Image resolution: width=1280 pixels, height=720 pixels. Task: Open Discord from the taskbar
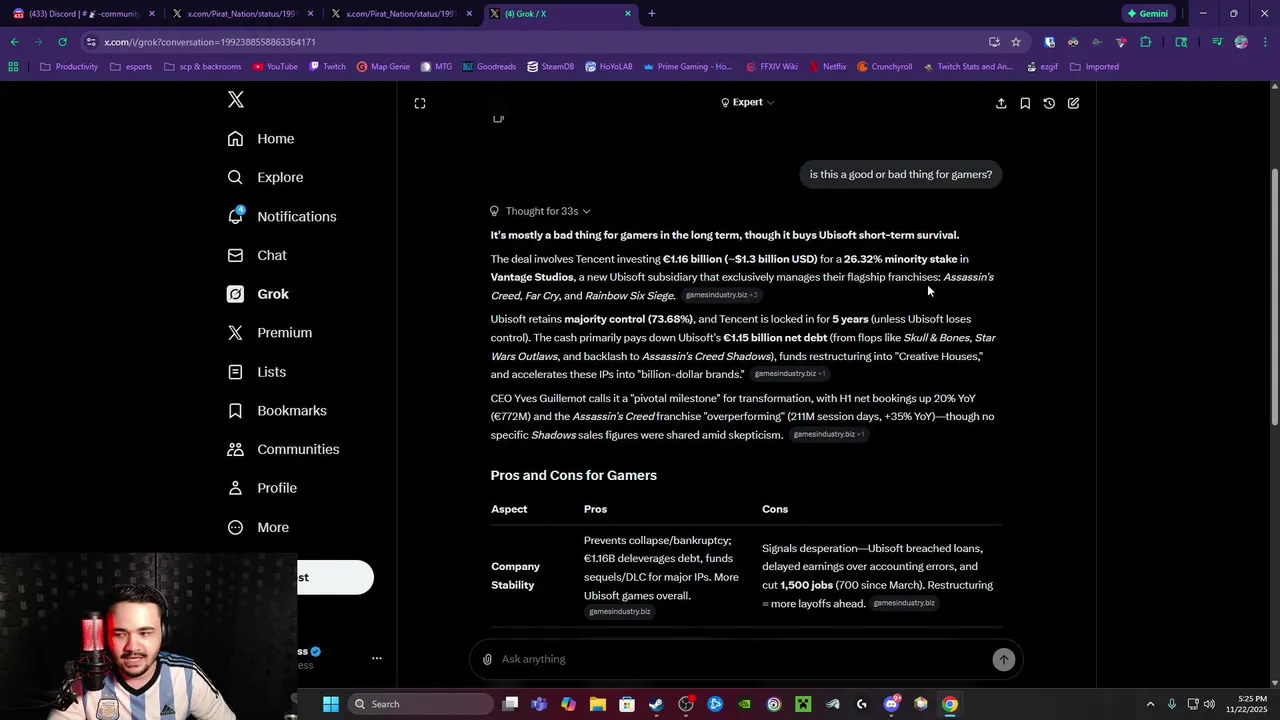click(891, 704)
